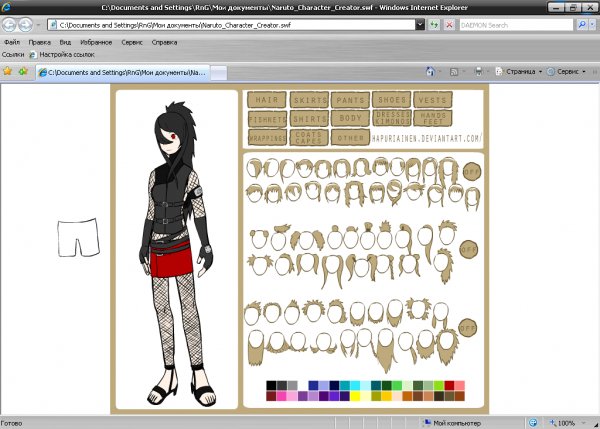Pick the spiky topknot hairstyle in middle group

point(384,234)
